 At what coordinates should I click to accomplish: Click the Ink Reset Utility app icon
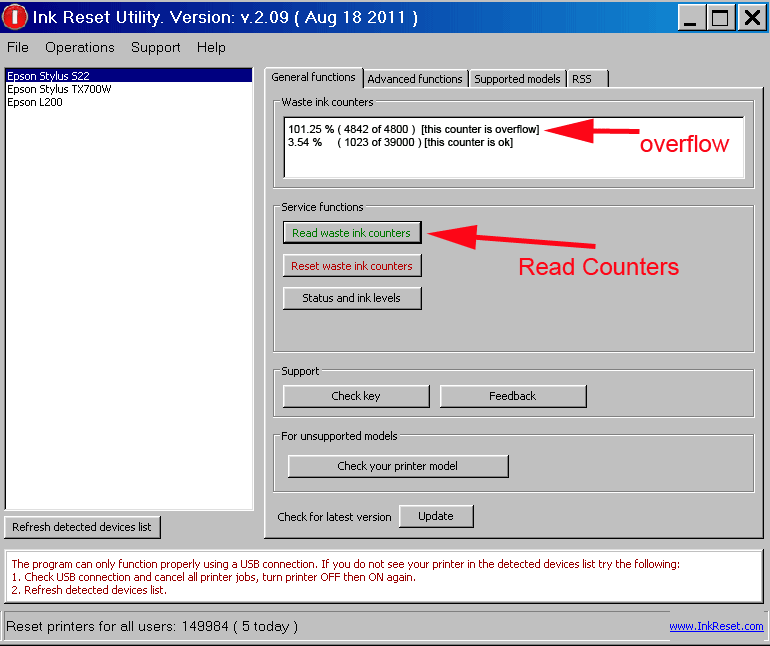point(15,17)
